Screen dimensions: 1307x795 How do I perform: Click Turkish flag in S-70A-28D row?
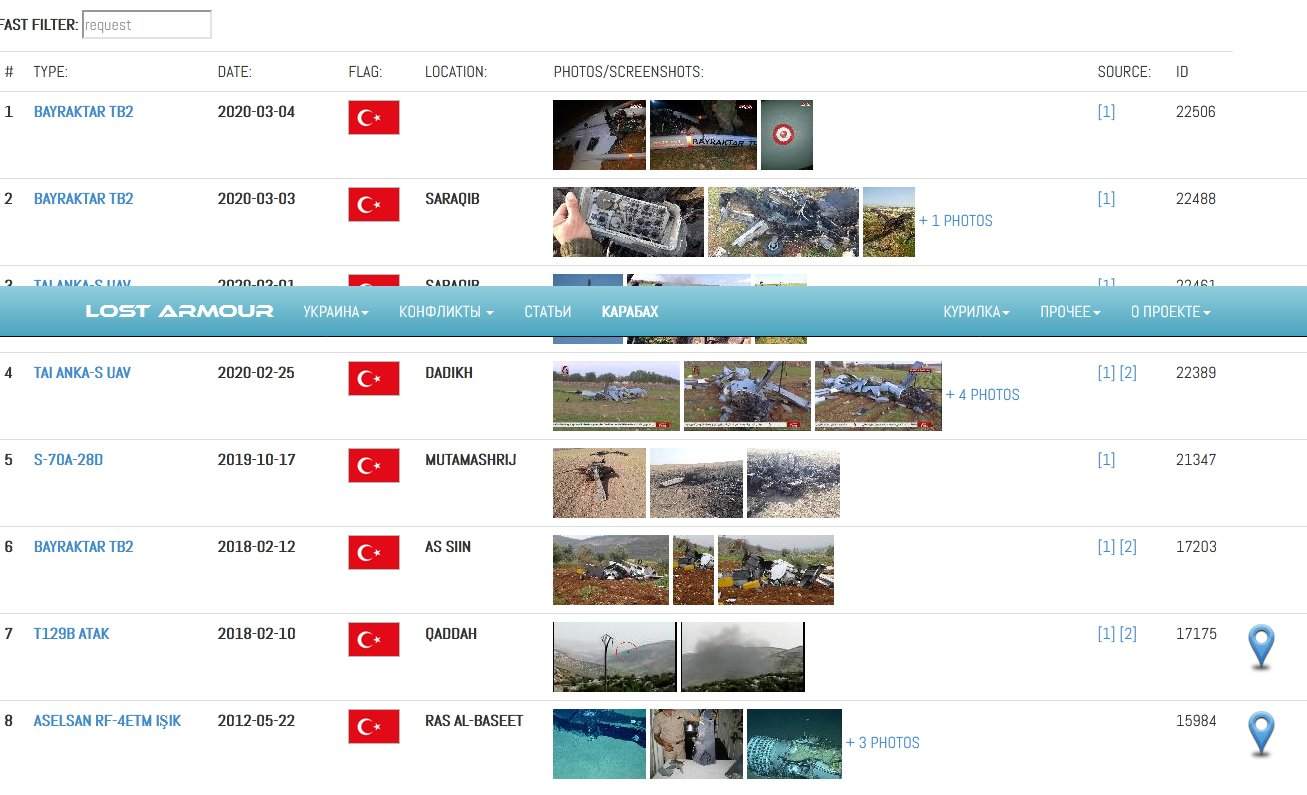click(374, 465)
